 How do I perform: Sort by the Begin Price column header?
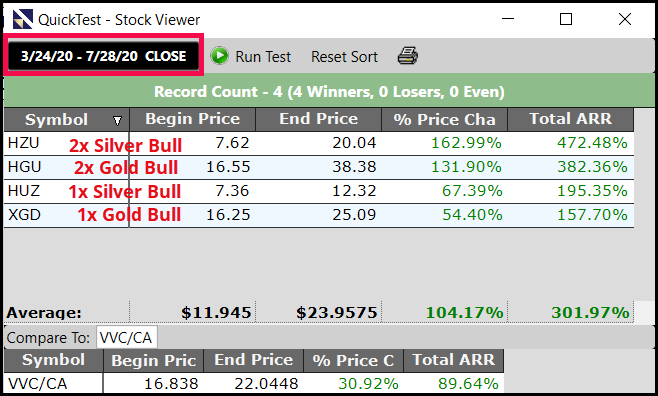[x=193, y=120]
